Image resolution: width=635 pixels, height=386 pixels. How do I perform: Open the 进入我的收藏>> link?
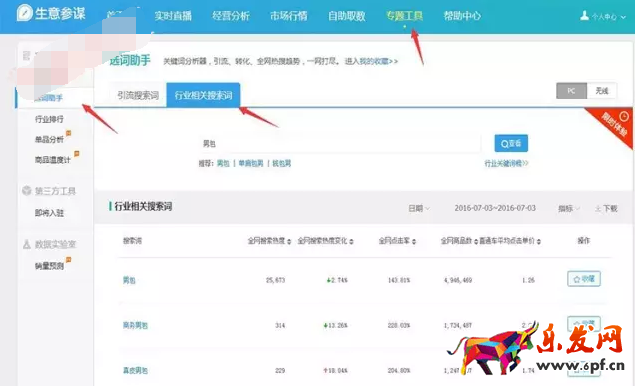click(371, 61)
